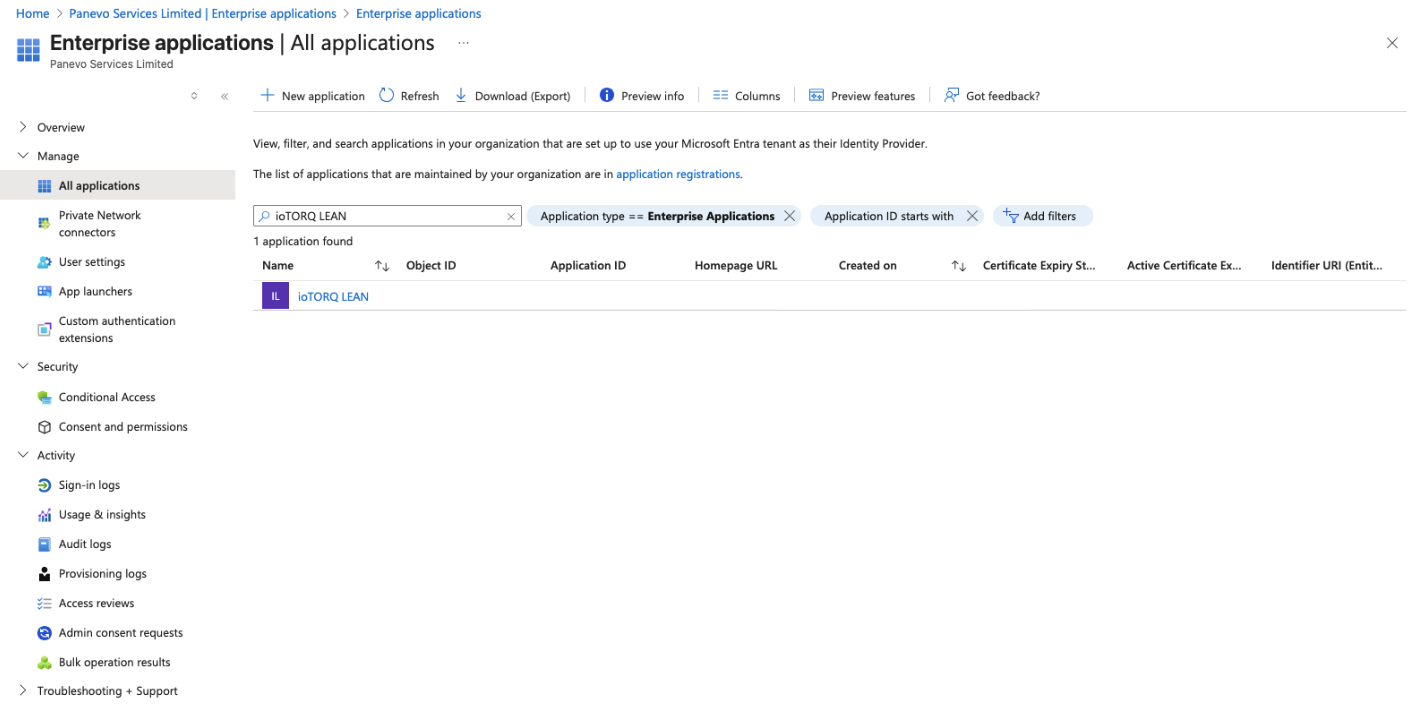Click the Panevo Services Limited breadcrumb link
The image size is (1418, 722).
[x=203, y=14]
